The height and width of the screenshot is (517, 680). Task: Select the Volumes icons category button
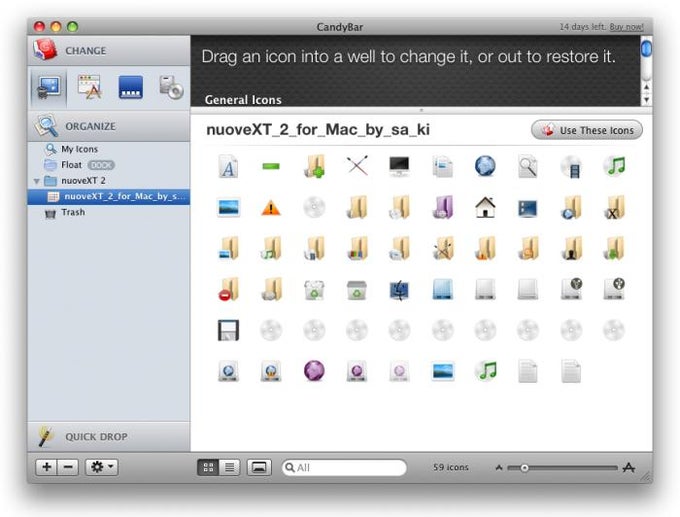coord(171,87)
